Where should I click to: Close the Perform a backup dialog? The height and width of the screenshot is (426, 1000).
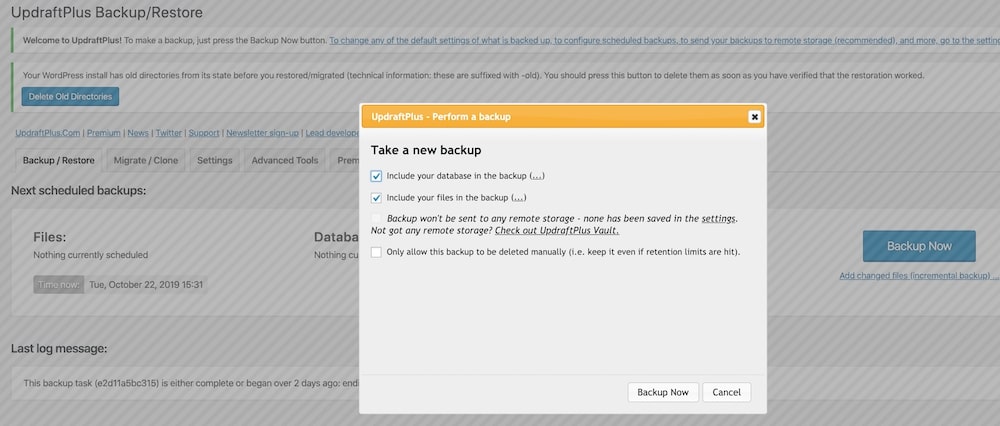(x=754, y=117)
